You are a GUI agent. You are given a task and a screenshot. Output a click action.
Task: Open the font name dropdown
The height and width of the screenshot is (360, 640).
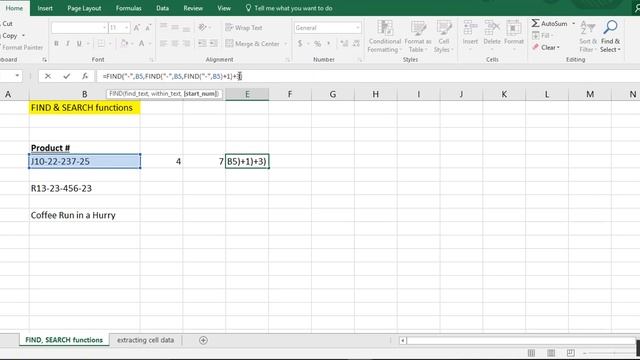104,27
